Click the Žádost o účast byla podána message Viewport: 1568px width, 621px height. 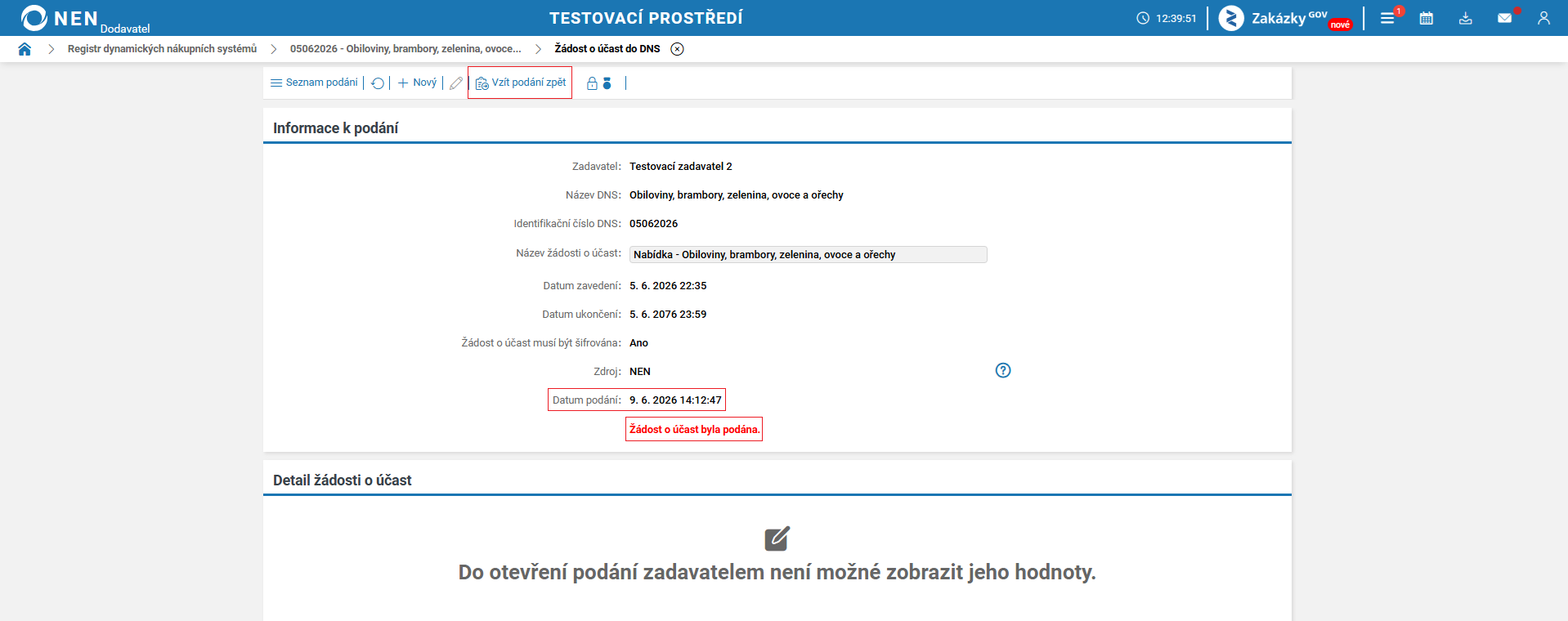(x=694, y=429)
